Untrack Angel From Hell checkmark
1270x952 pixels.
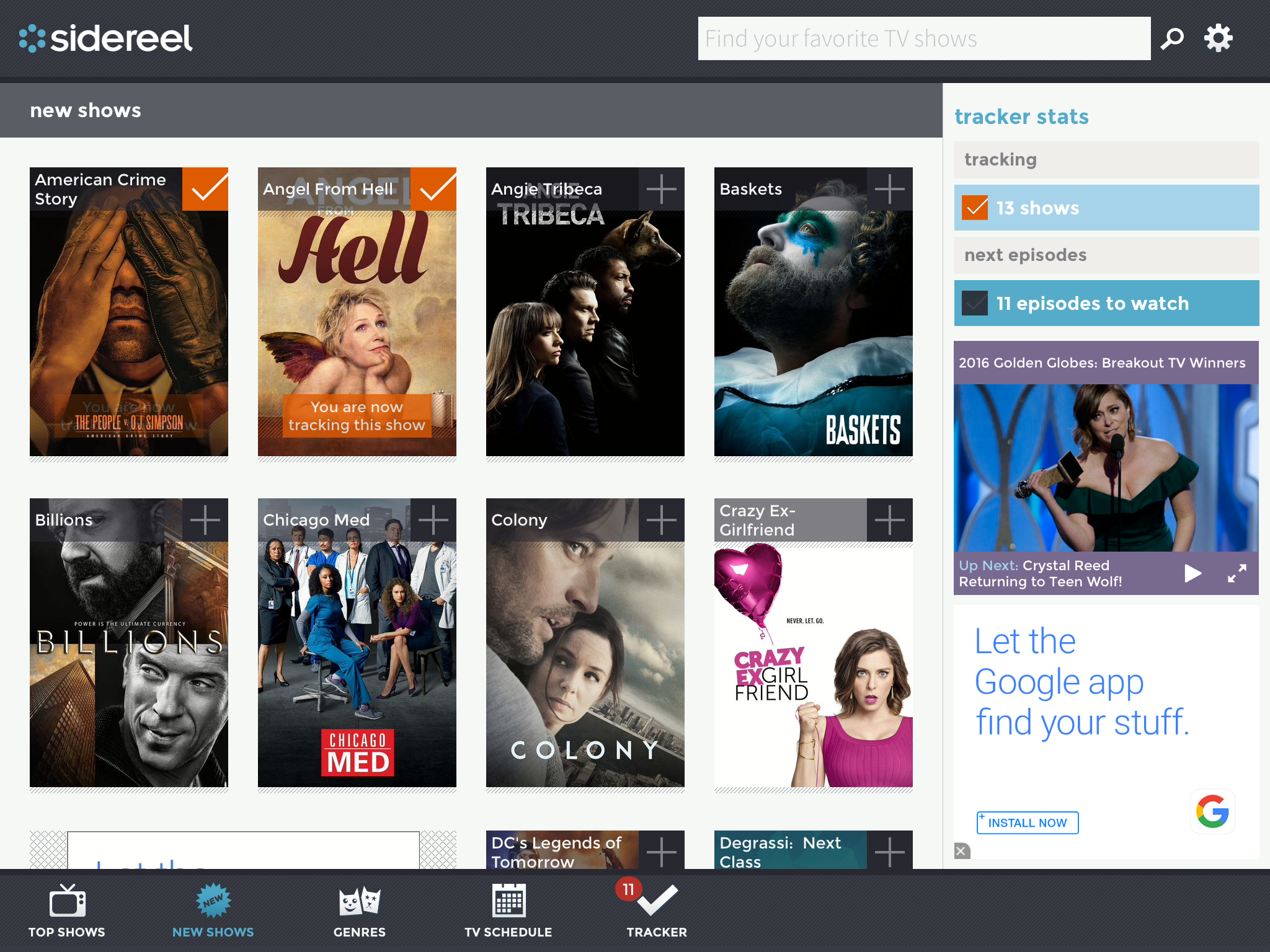point(433,189)
